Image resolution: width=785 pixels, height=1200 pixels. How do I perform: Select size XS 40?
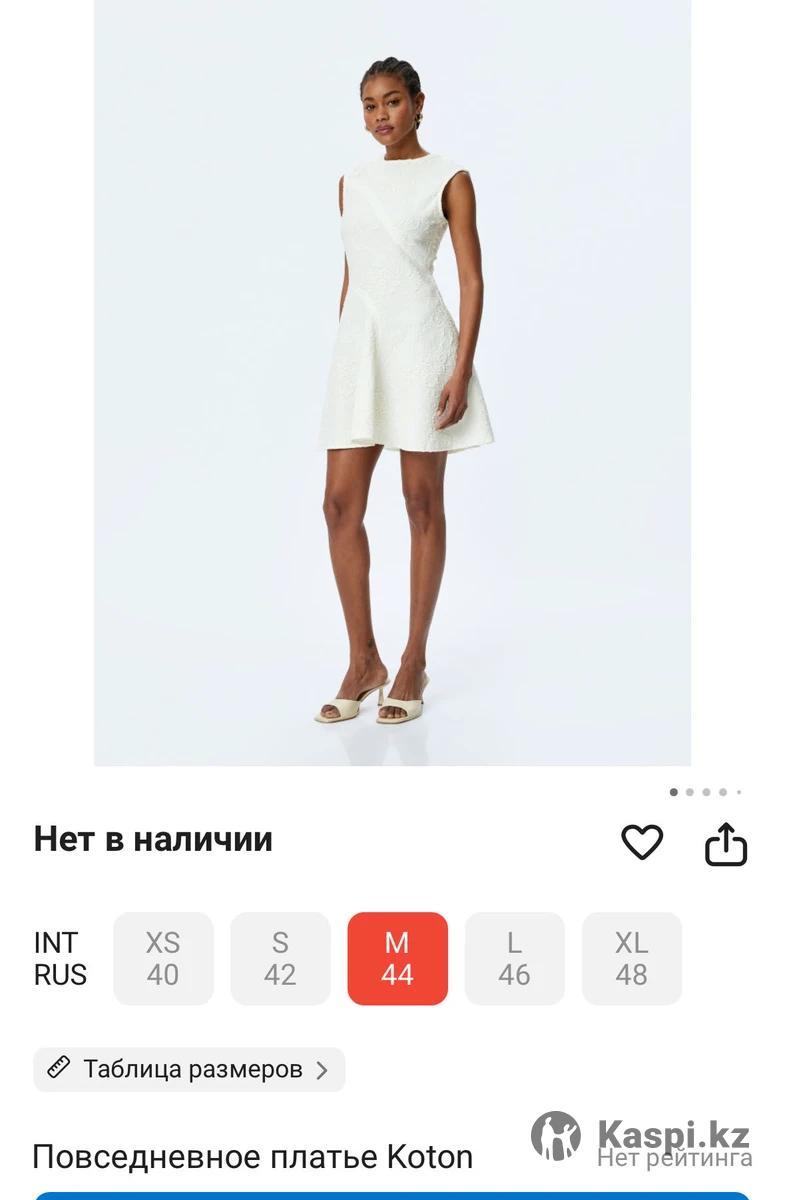[x=163, y=958]
